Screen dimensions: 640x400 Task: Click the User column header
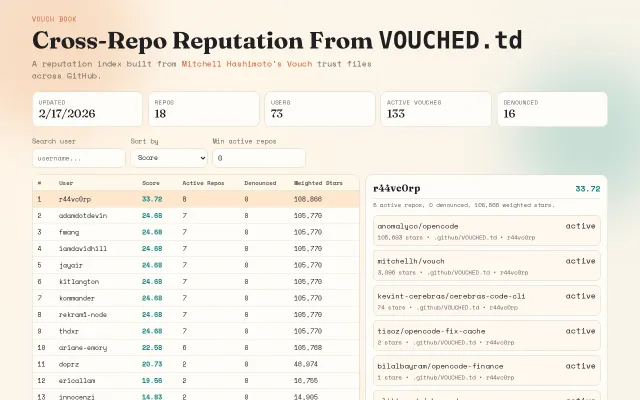(66, 183)
